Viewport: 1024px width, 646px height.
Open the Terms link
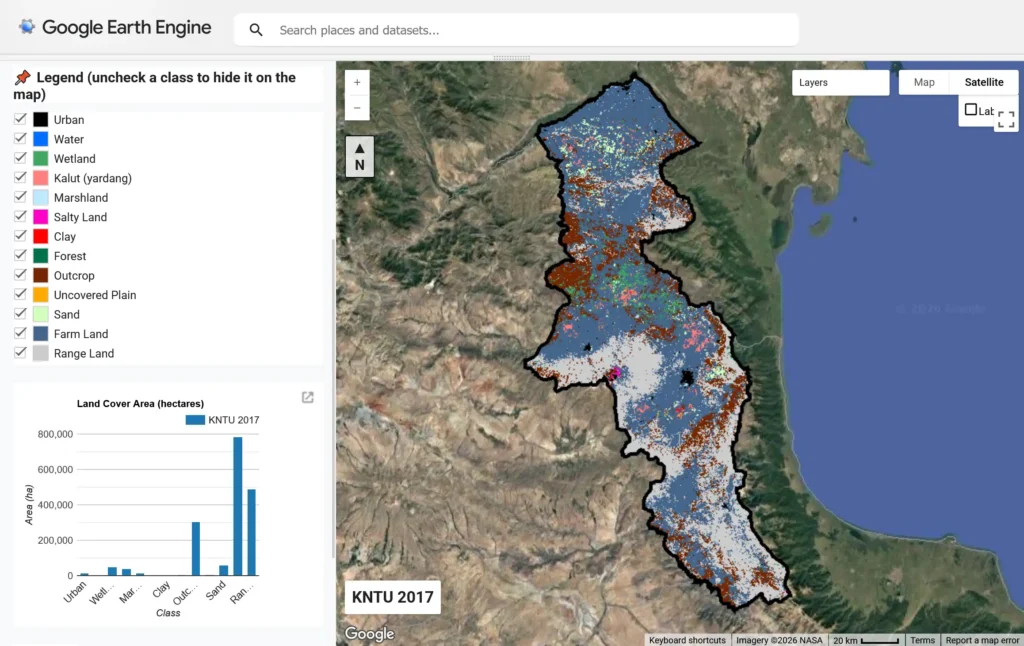coord(922,640)
